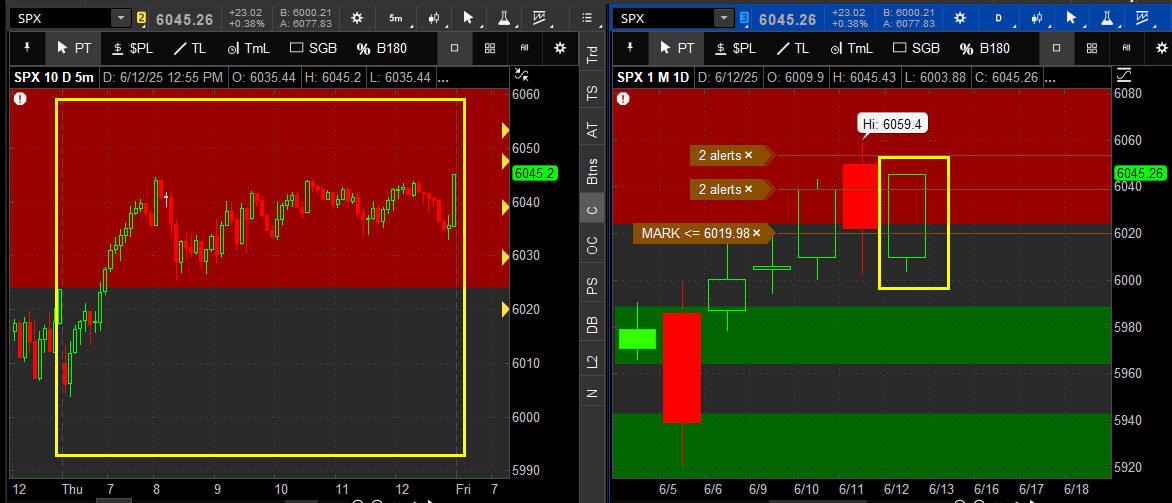Click scale icon above right chart price axis

[x=1123, y=75]
